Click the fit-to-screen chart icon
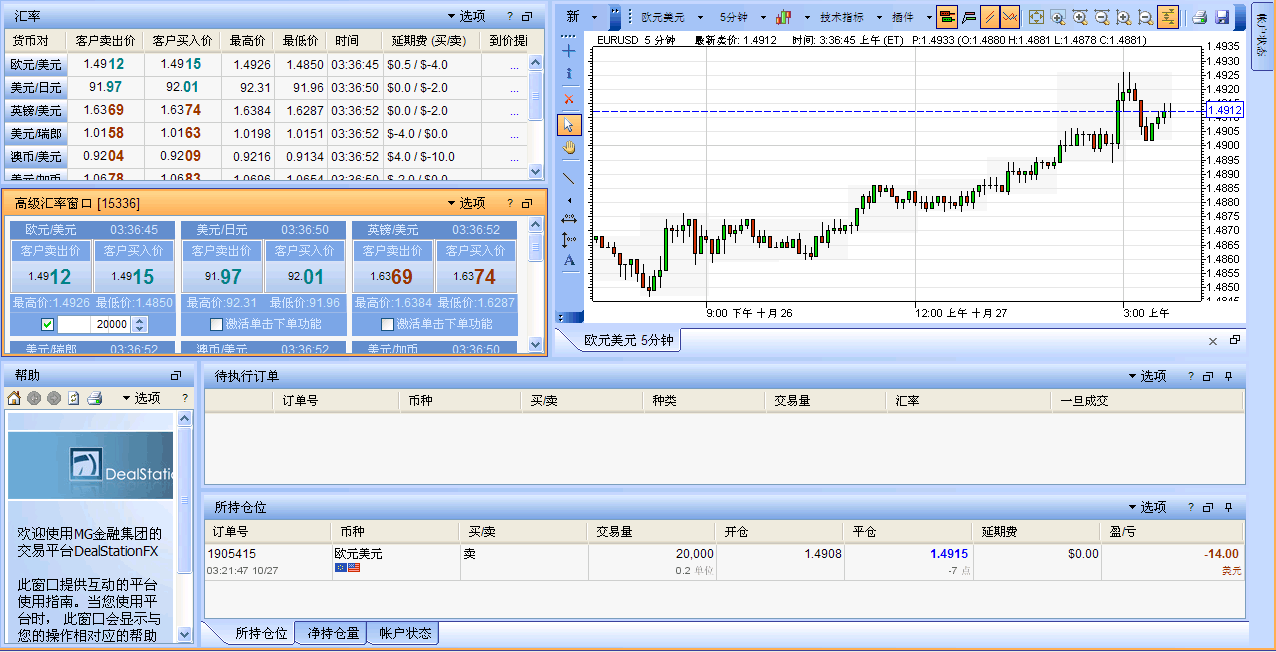Image resolution: width=1276 pixels, height=652 pixels. pos(1036,17)
